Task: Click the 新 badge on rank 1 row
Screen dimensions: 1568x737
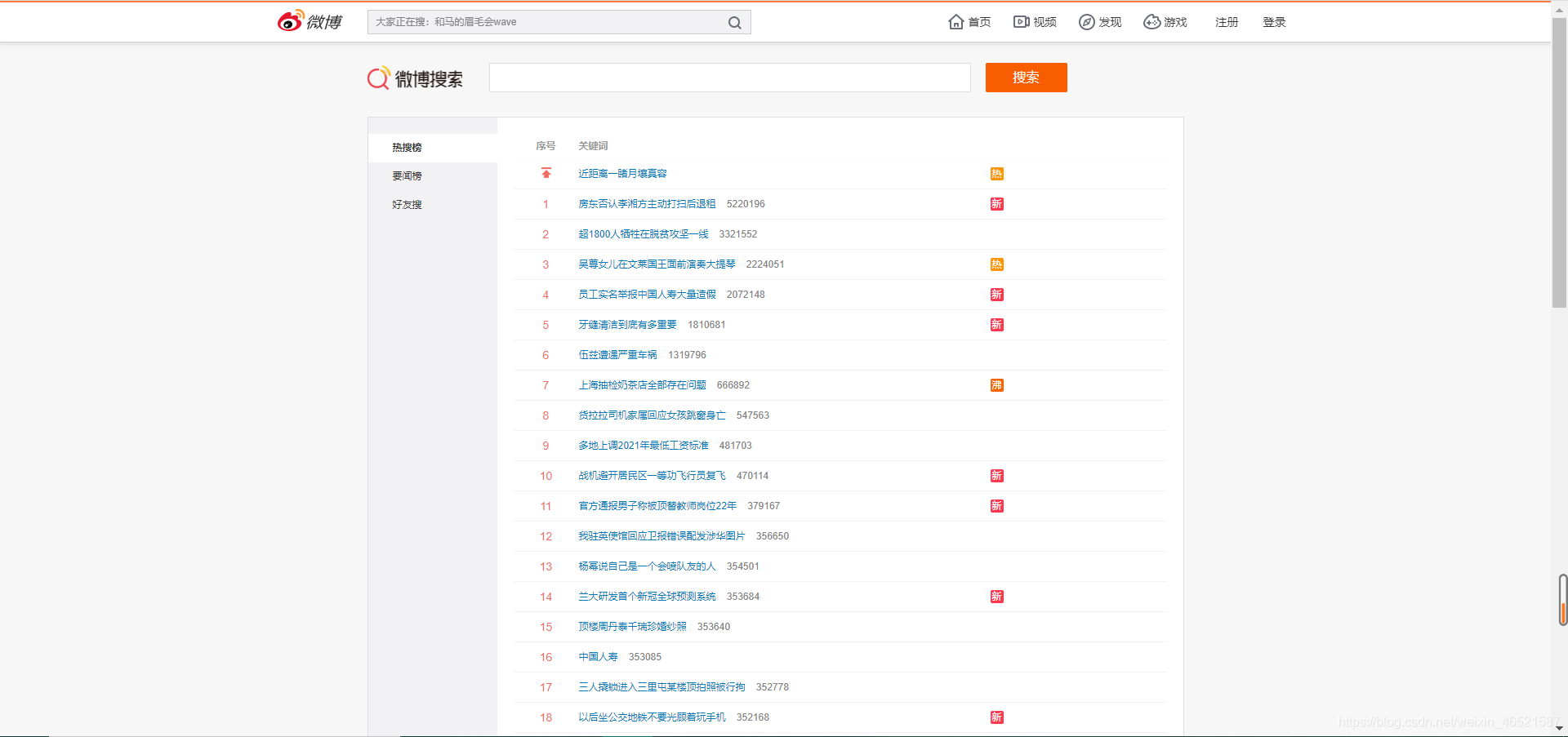Action: tap(997, 204)
